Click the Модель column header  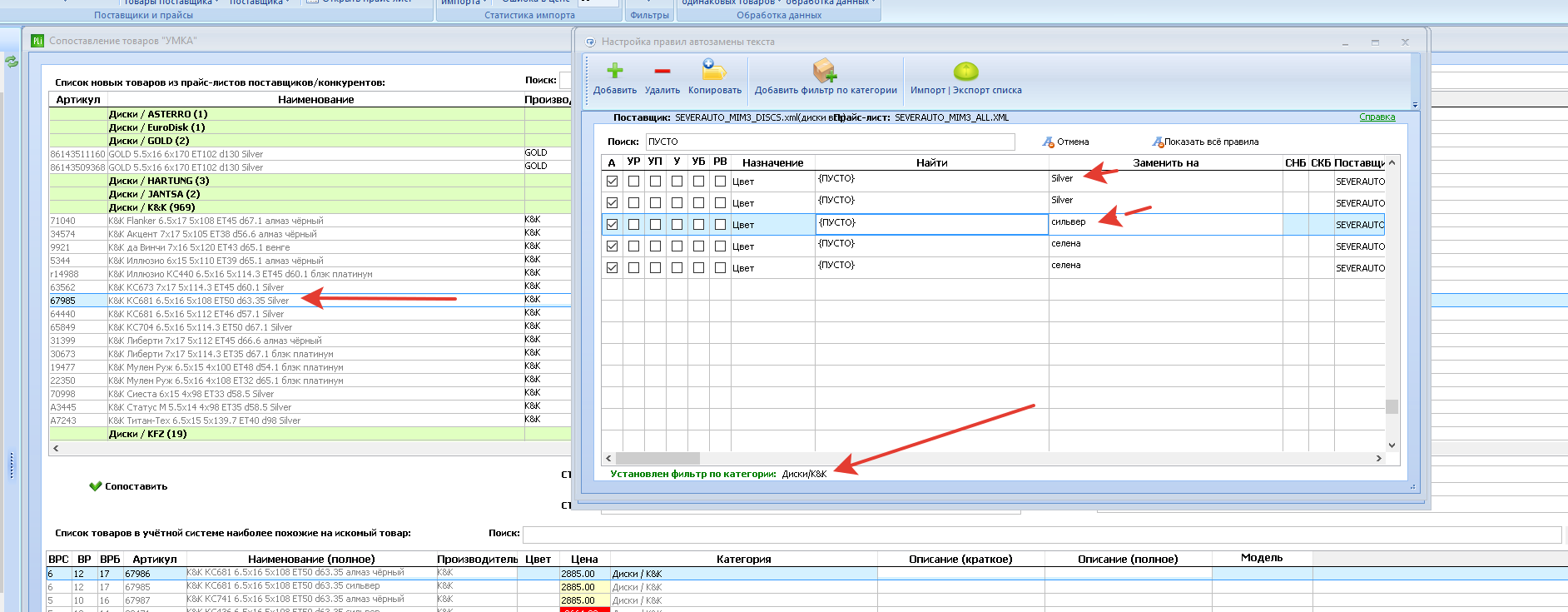click(1262, 559)
